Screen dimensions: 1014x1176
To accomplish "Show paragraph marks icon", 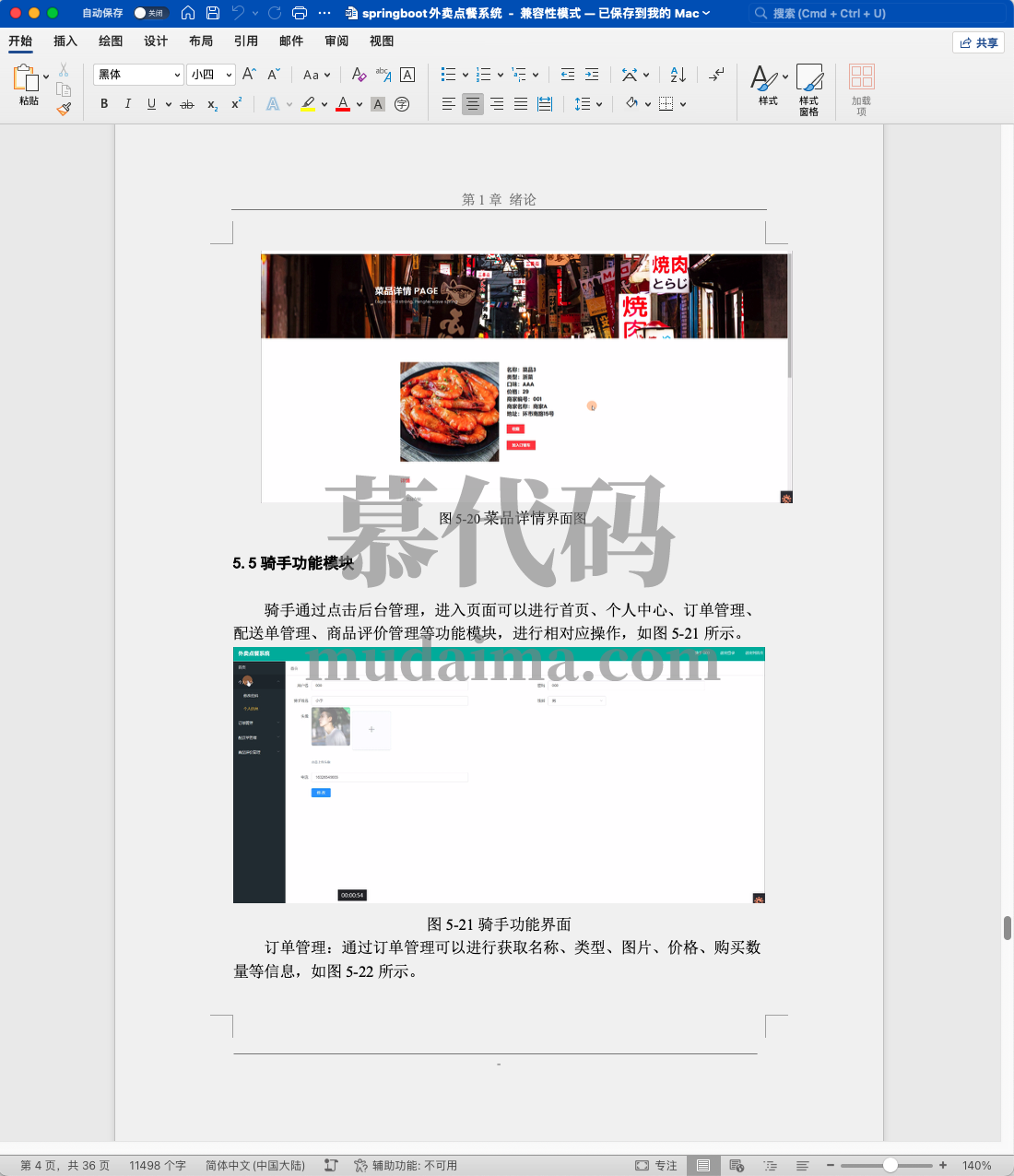I will [716, 75].
